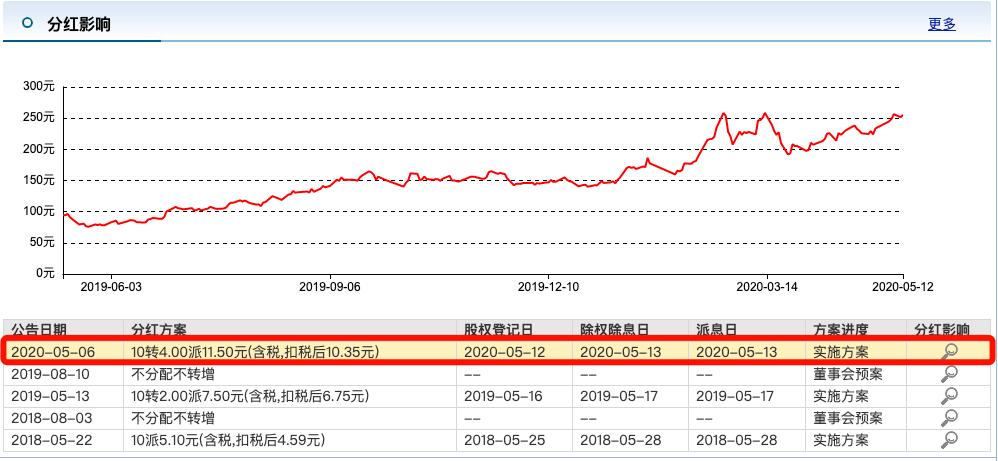
Task: Click chart x-axis date 2020-03-14
Action: (767, 287)
